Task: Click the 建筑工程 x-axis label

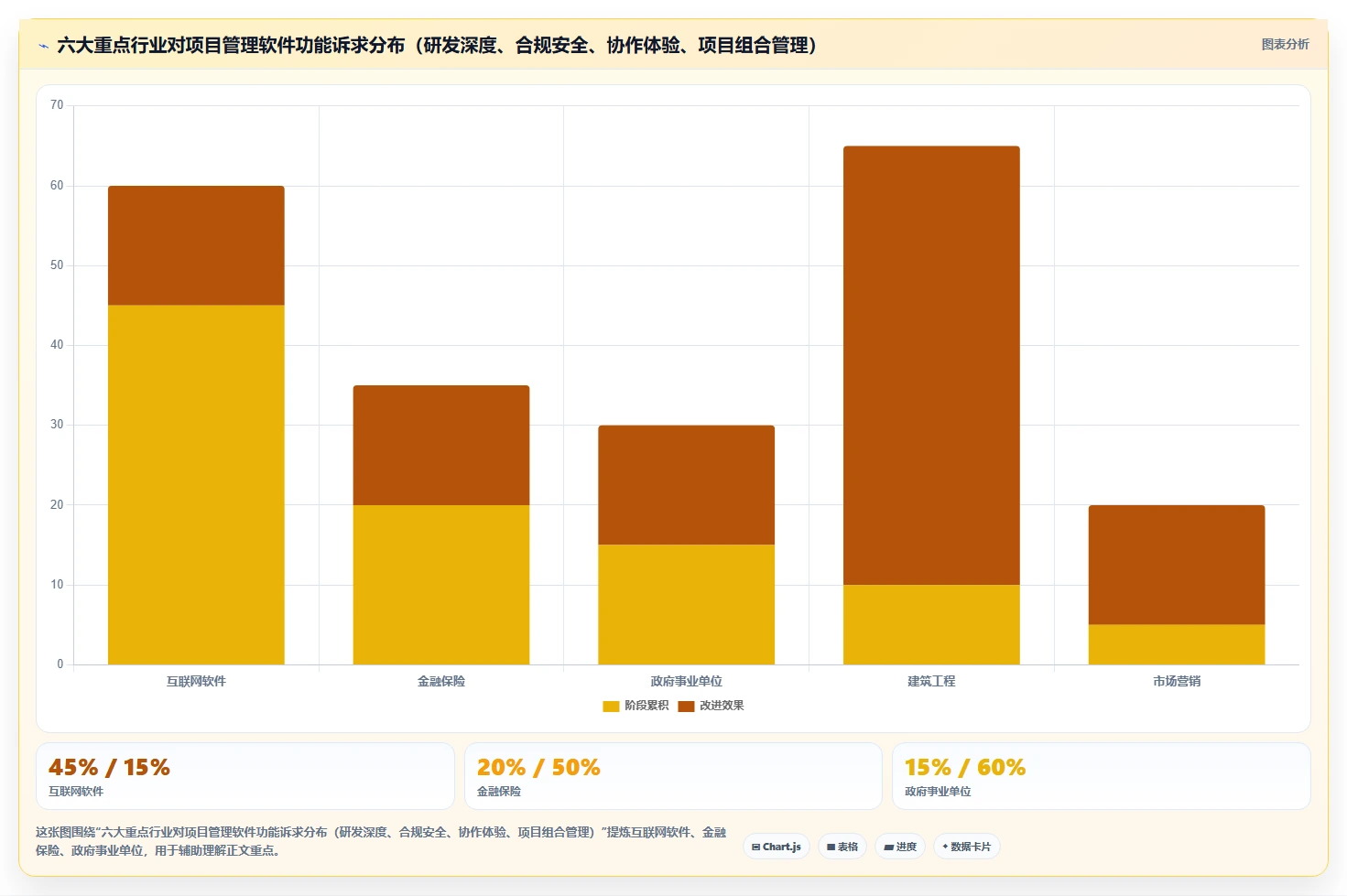Action: coord(931,681)
